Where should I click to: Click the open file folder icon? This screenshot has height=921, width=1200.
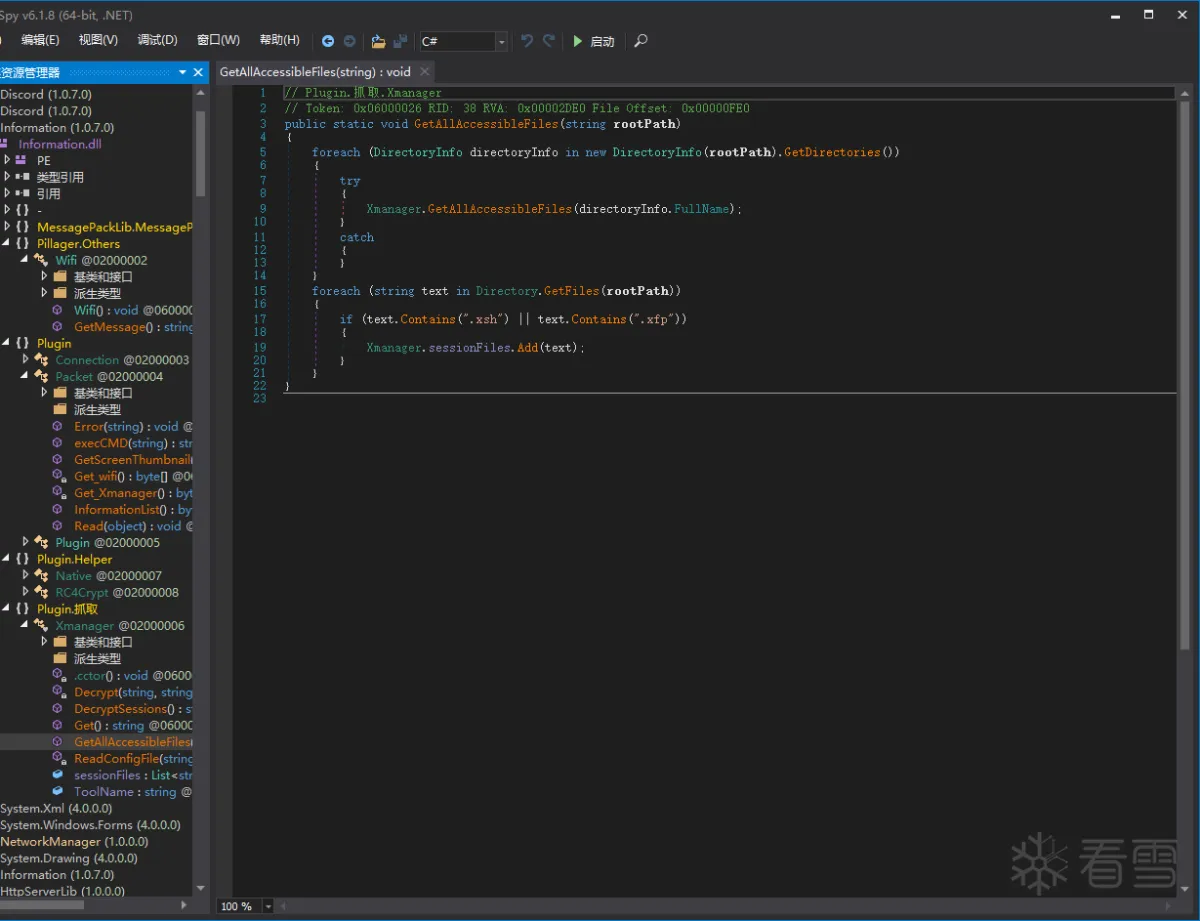pos(378,41)
